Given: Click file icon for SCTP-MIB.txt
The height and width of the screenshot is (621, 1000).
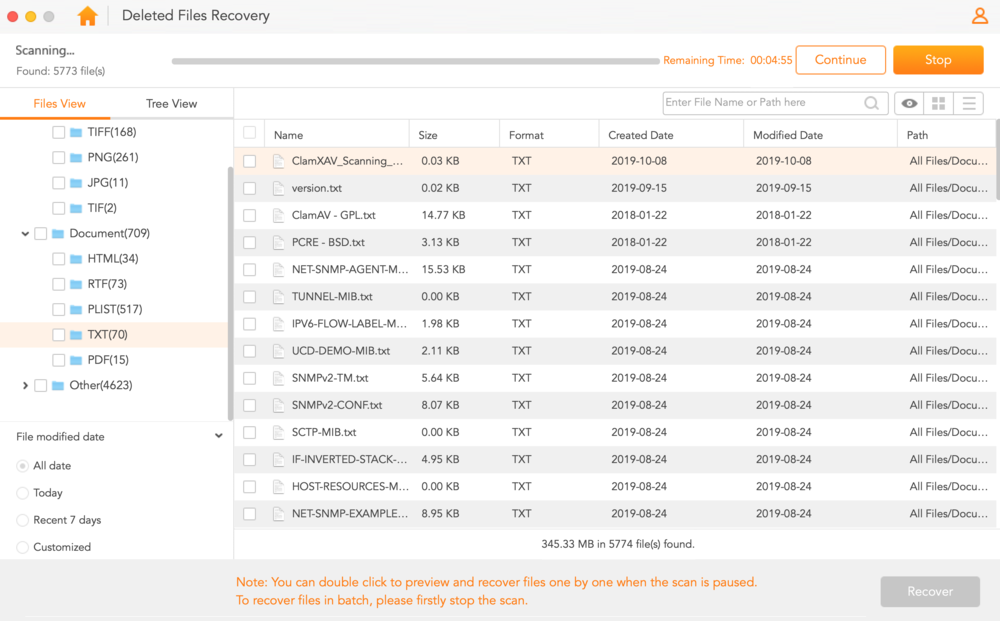Looking at the screenshot, I should point(278,432).
